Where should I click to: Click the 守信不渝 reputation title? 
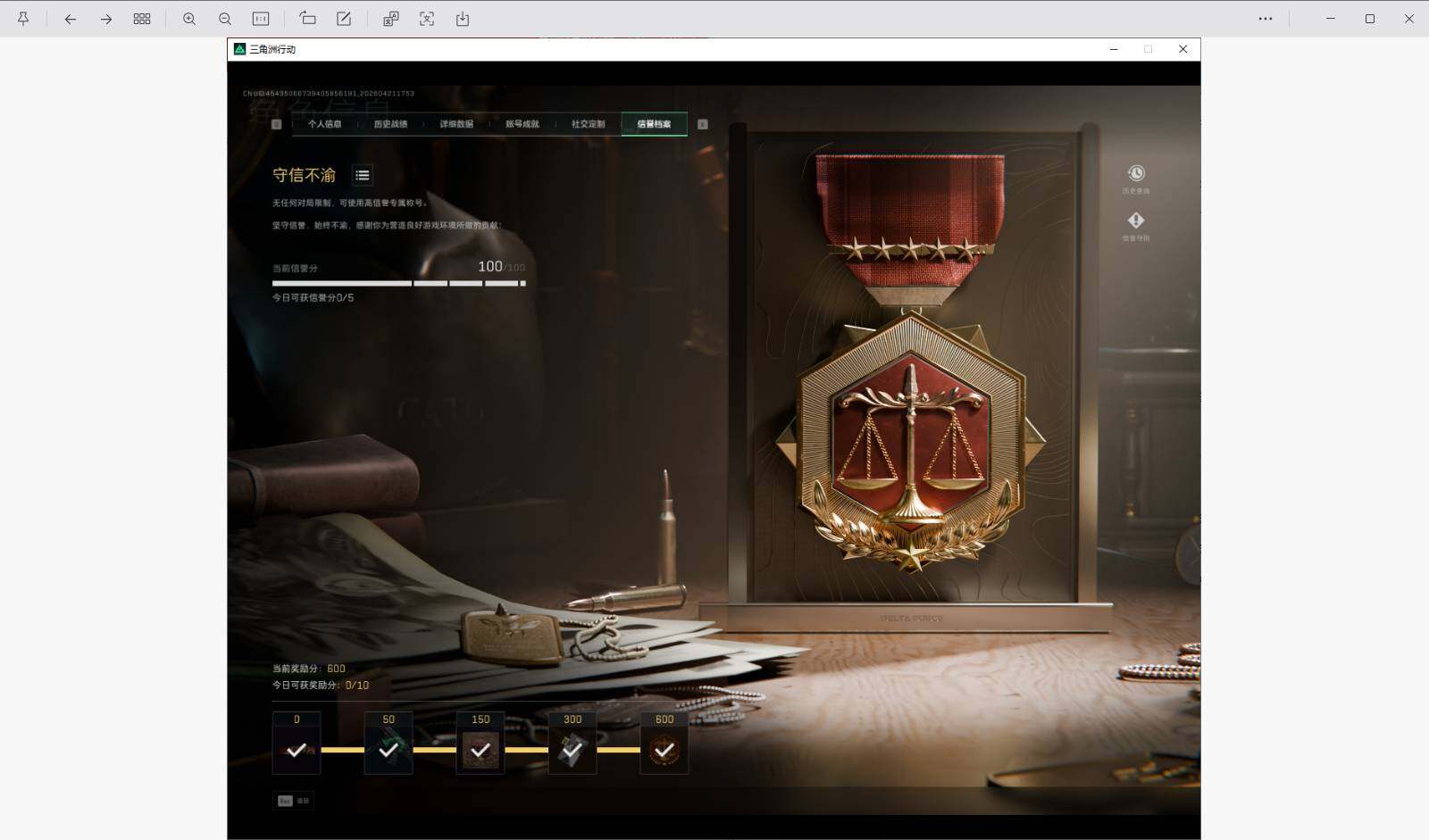pos(305,176)
